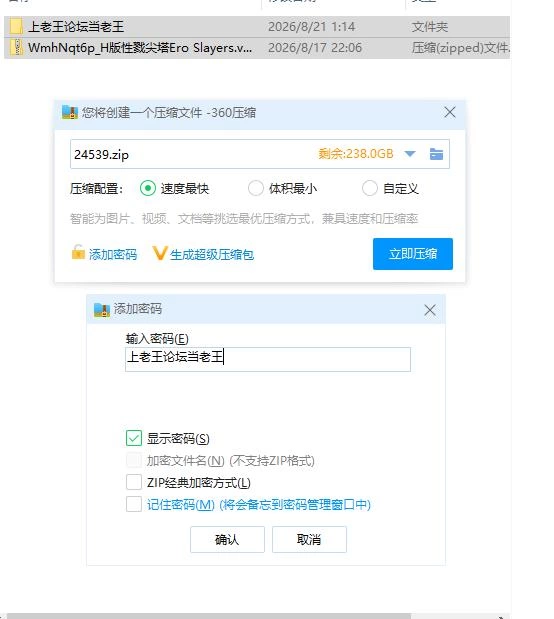Close the 添加密码 dialog
This screenshot has height=619, width=554.
(430, 310)
